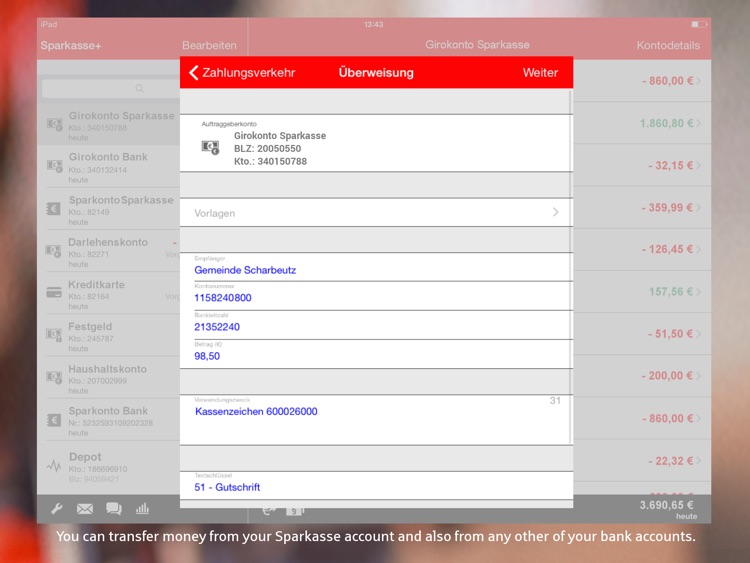Tap Weiter to continue the transfer
The image size is (750, 563).
pos(540,73)
